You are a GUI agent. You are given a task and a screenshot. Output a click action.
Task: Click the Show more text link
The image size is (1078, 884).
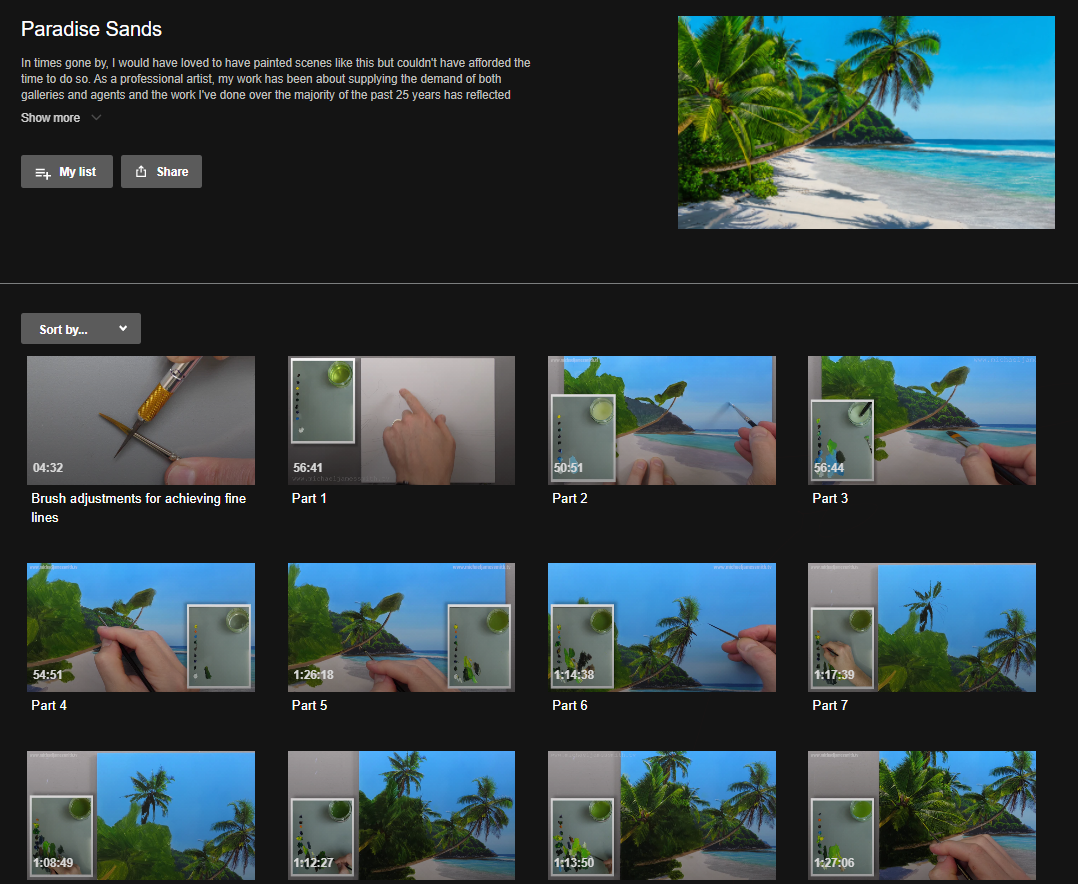point(50,118)
